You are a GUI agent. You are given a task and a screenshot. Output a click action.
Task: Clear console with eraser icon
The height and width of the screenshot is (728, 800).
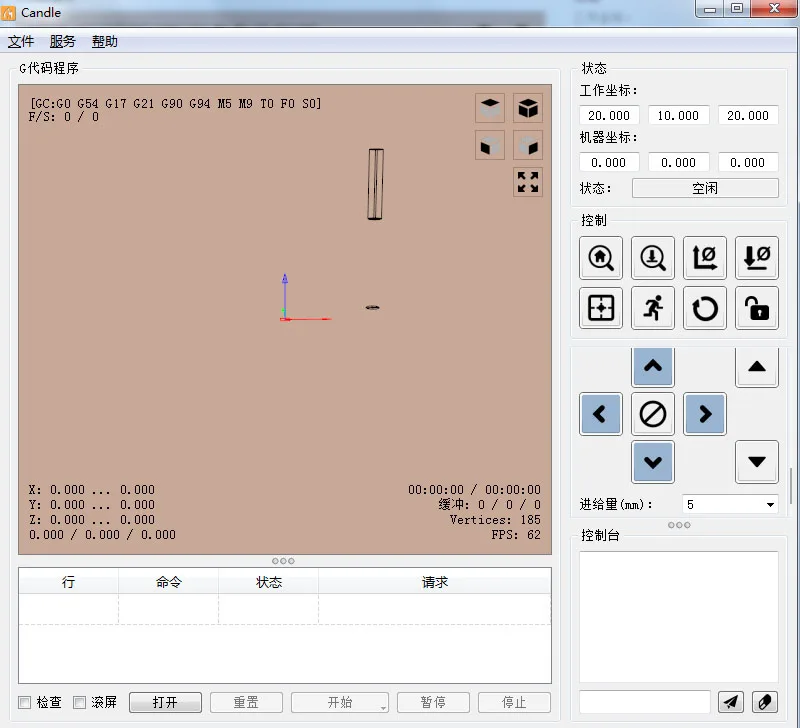pos(765,702)
